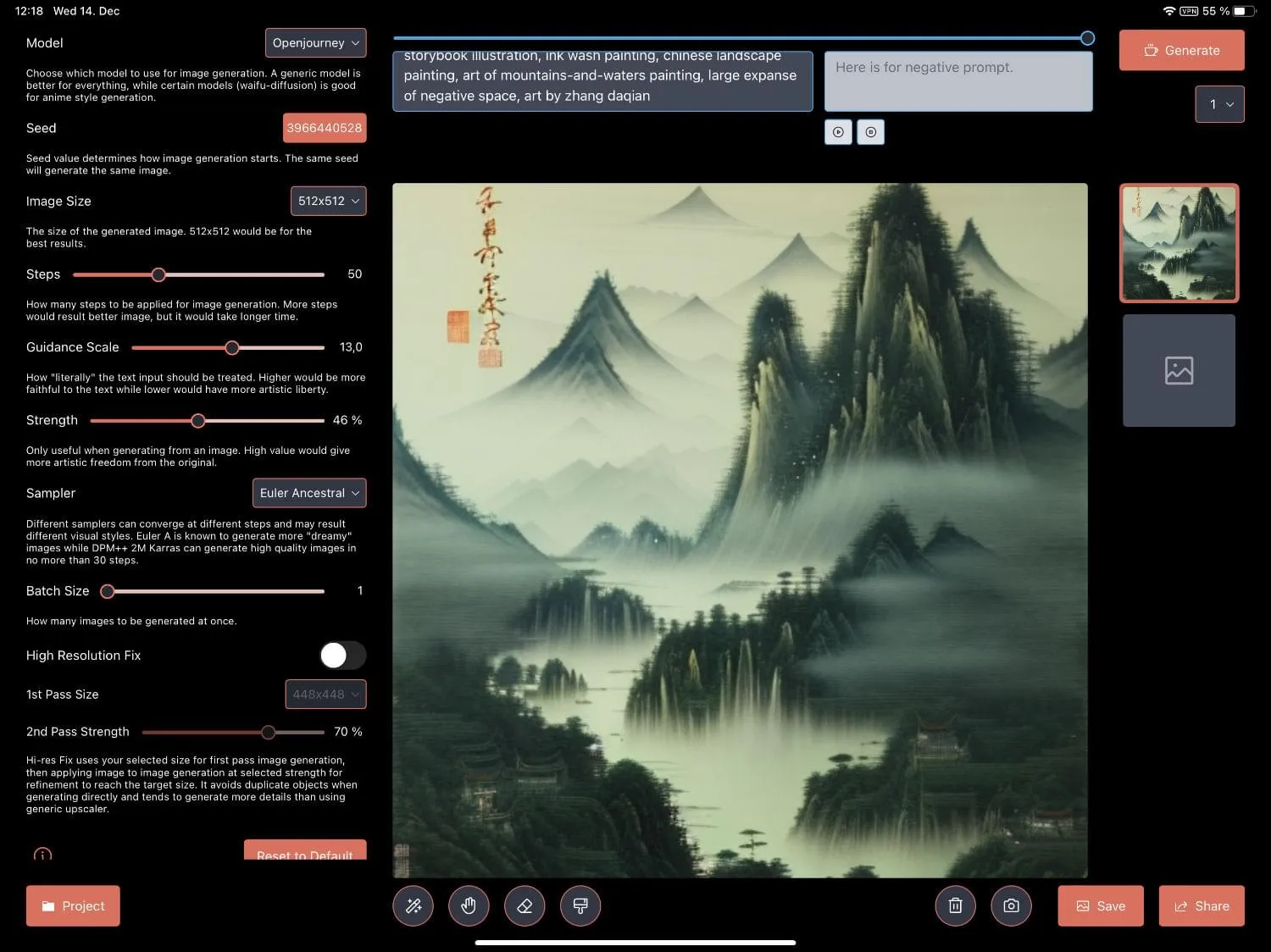
Task: Click the Guidance Scale slider handle
Action: [x=231, y=347]
